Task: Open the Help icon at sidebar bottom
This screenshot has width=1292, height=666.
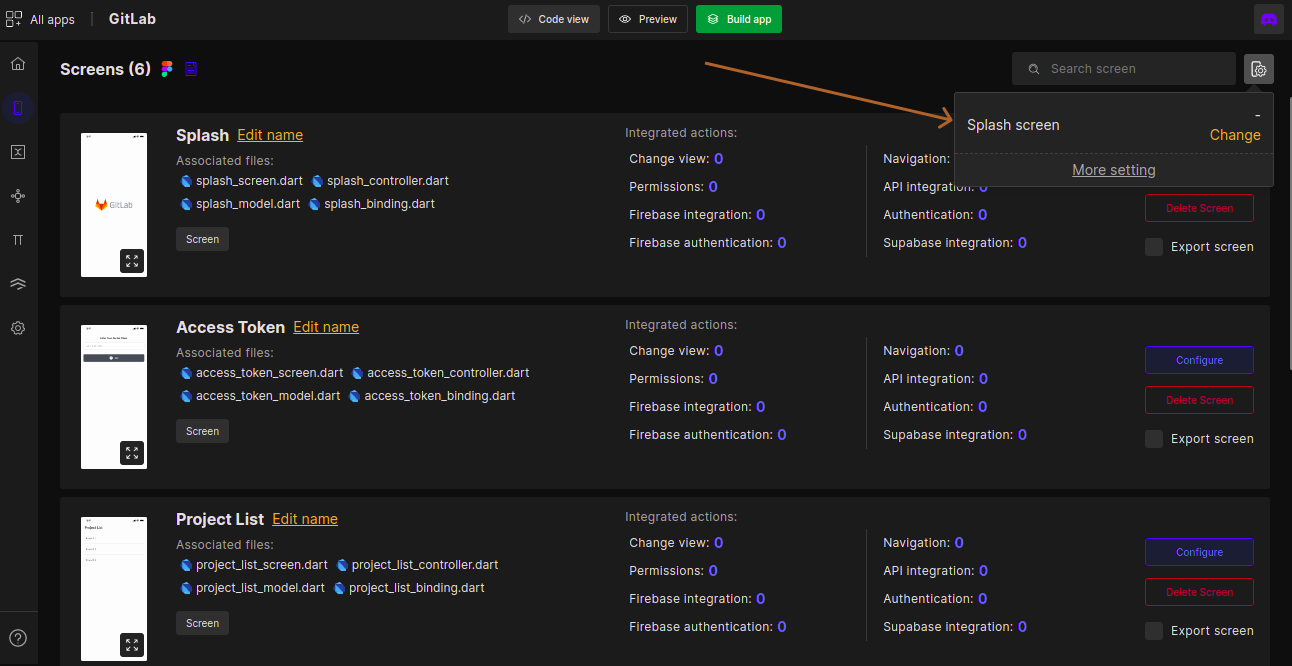Action: [17, 637]
